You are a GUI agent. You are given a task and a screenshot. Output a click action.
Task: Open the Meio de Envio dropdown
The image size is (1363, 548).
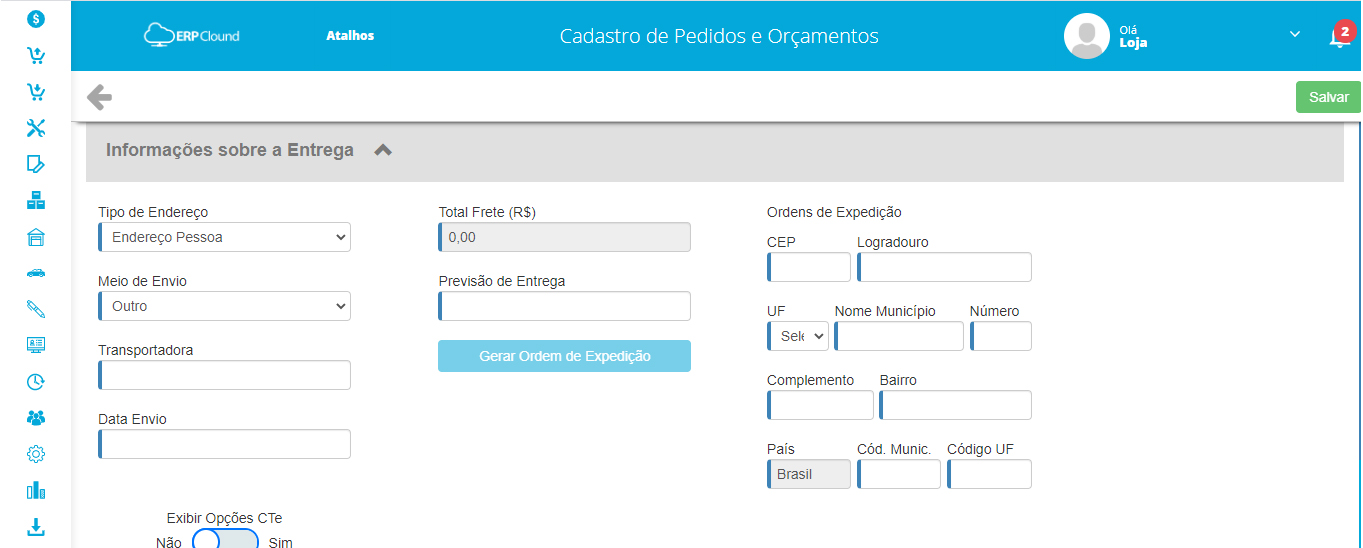pyautogui.click(x=225, y=306)
